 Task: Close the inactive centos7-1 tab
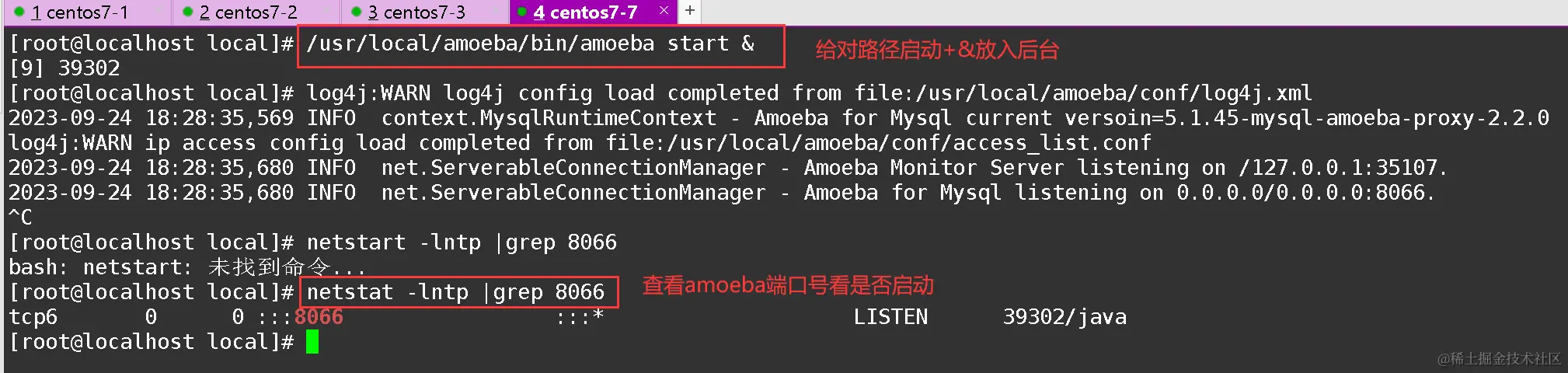click(159, 11)
